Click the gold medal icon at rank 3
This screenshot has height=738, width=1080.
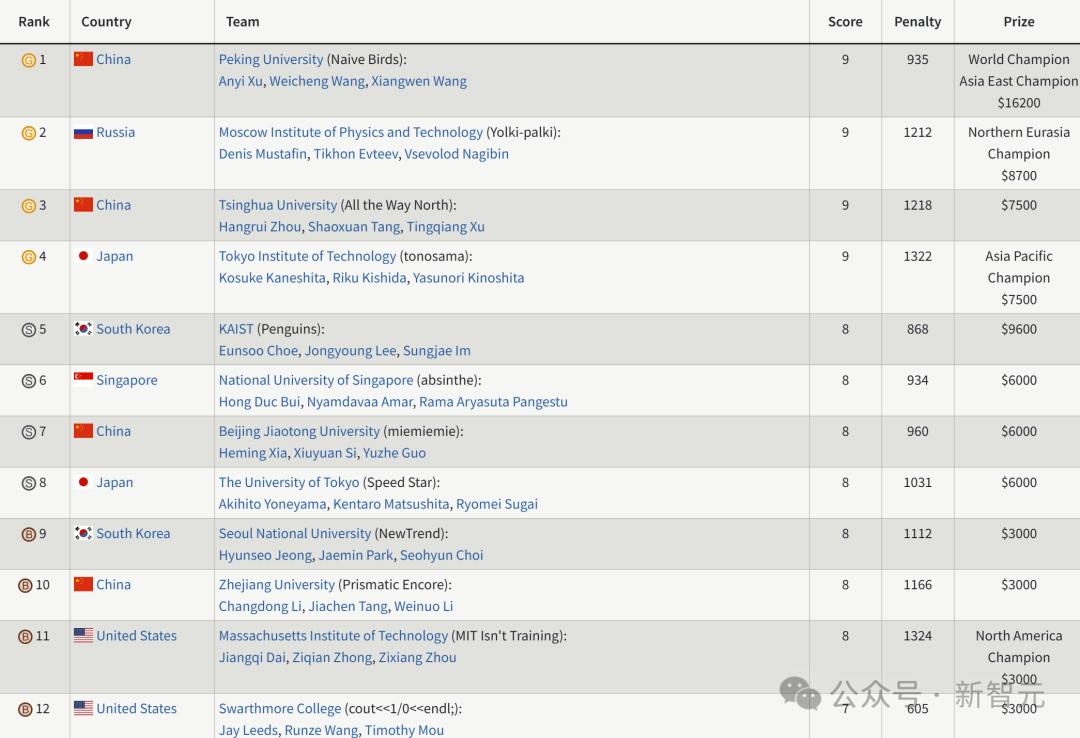pos(29,206)
